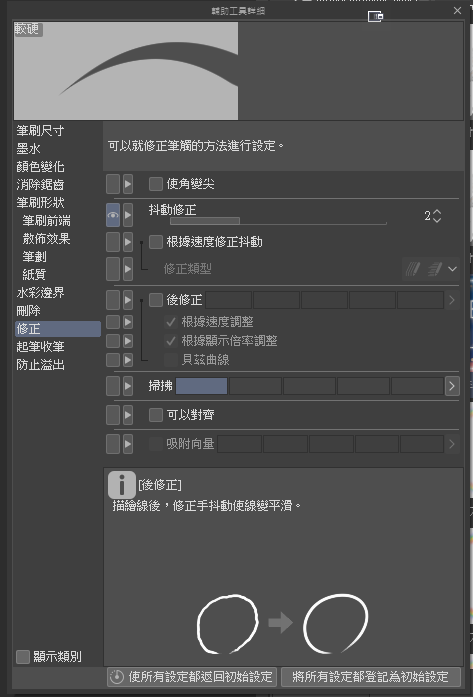Click arrow button beside 可以對齊
This screenshot has width=473, height=697.
point(128,415)
